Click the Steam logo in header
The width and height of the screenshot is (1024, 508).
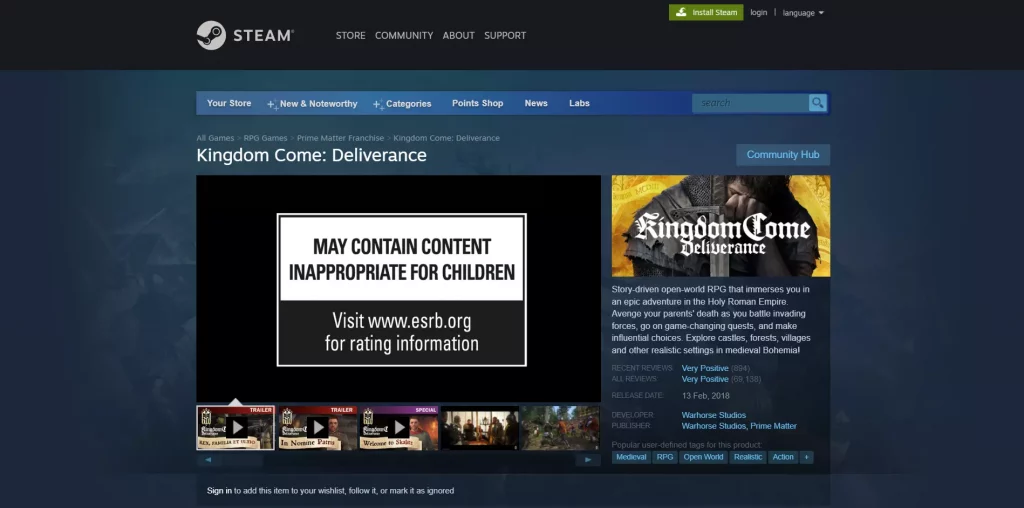(x=245, y=35)
